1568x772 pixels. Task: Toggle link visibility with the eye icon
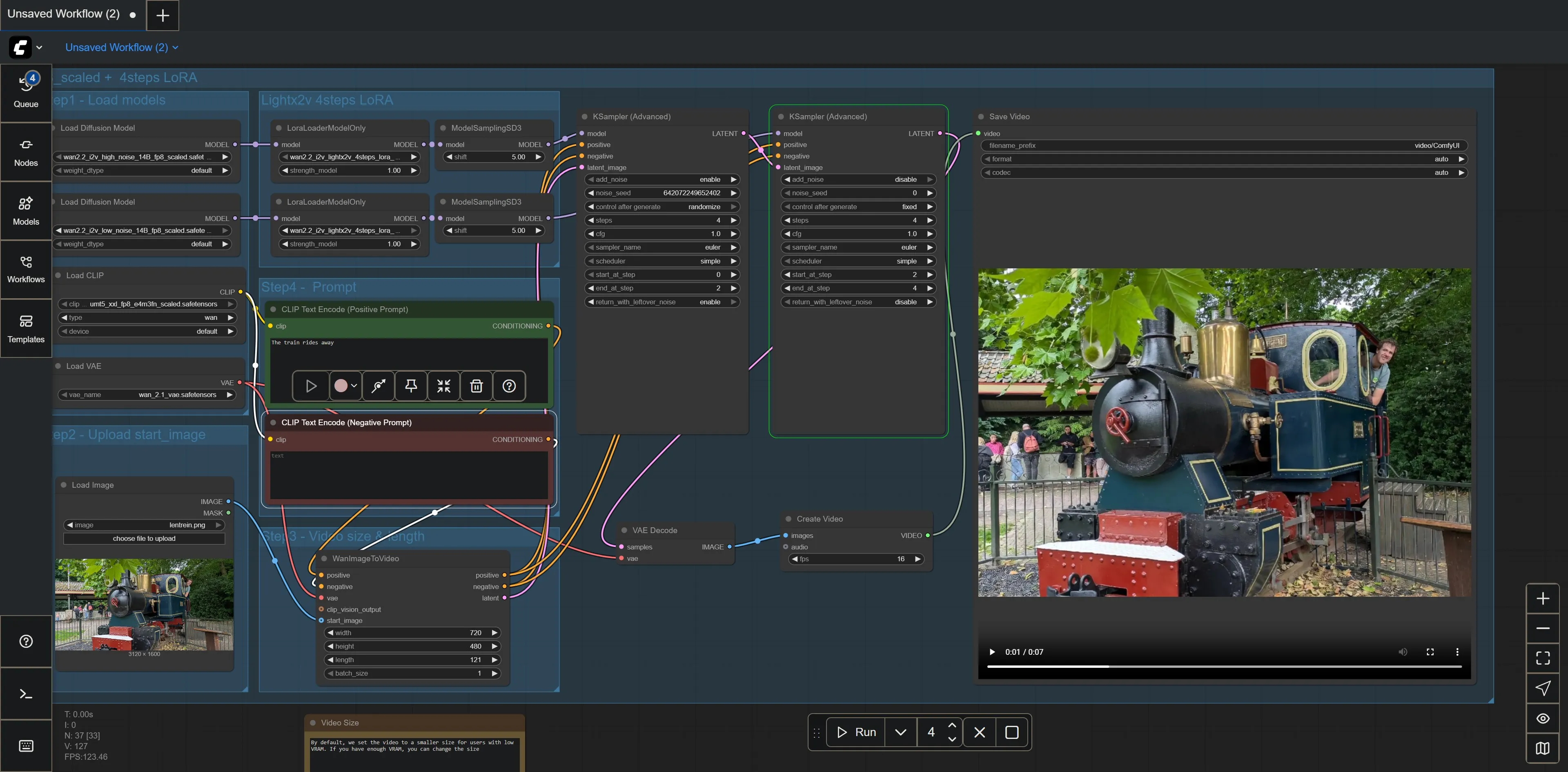(1542, 718)
